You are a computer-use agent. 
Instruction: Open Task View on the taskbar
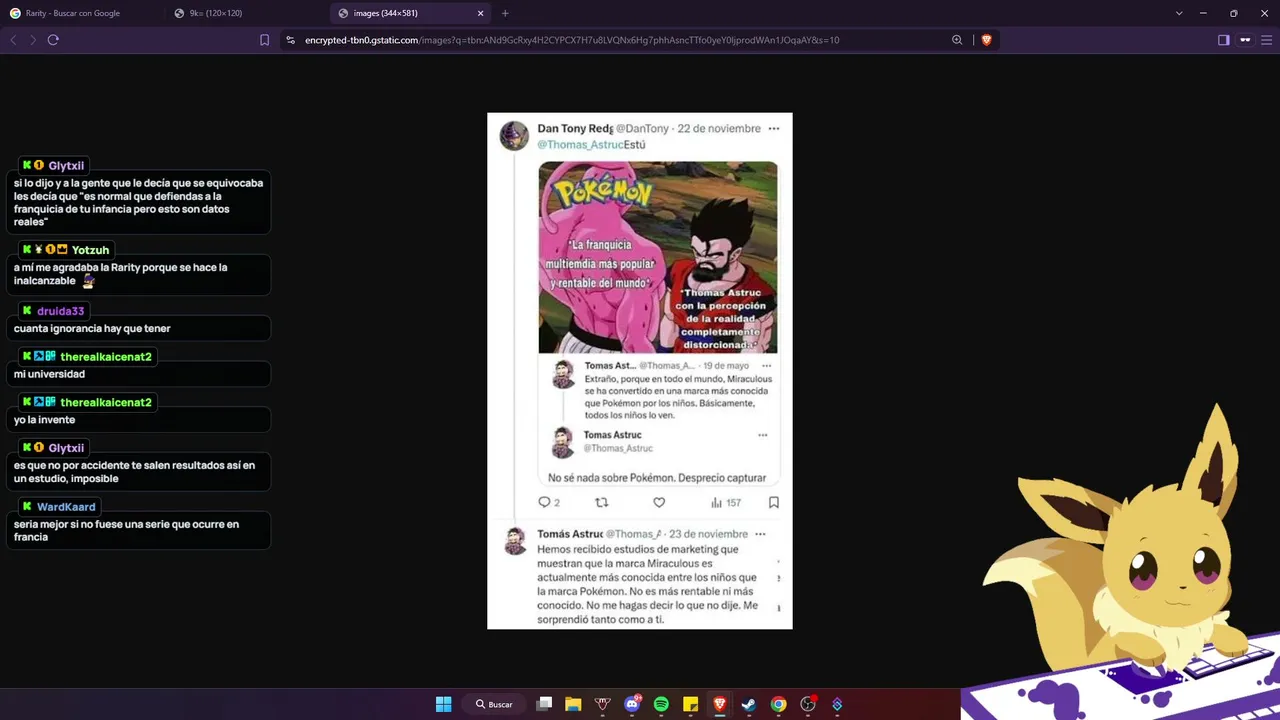(544, 704)
